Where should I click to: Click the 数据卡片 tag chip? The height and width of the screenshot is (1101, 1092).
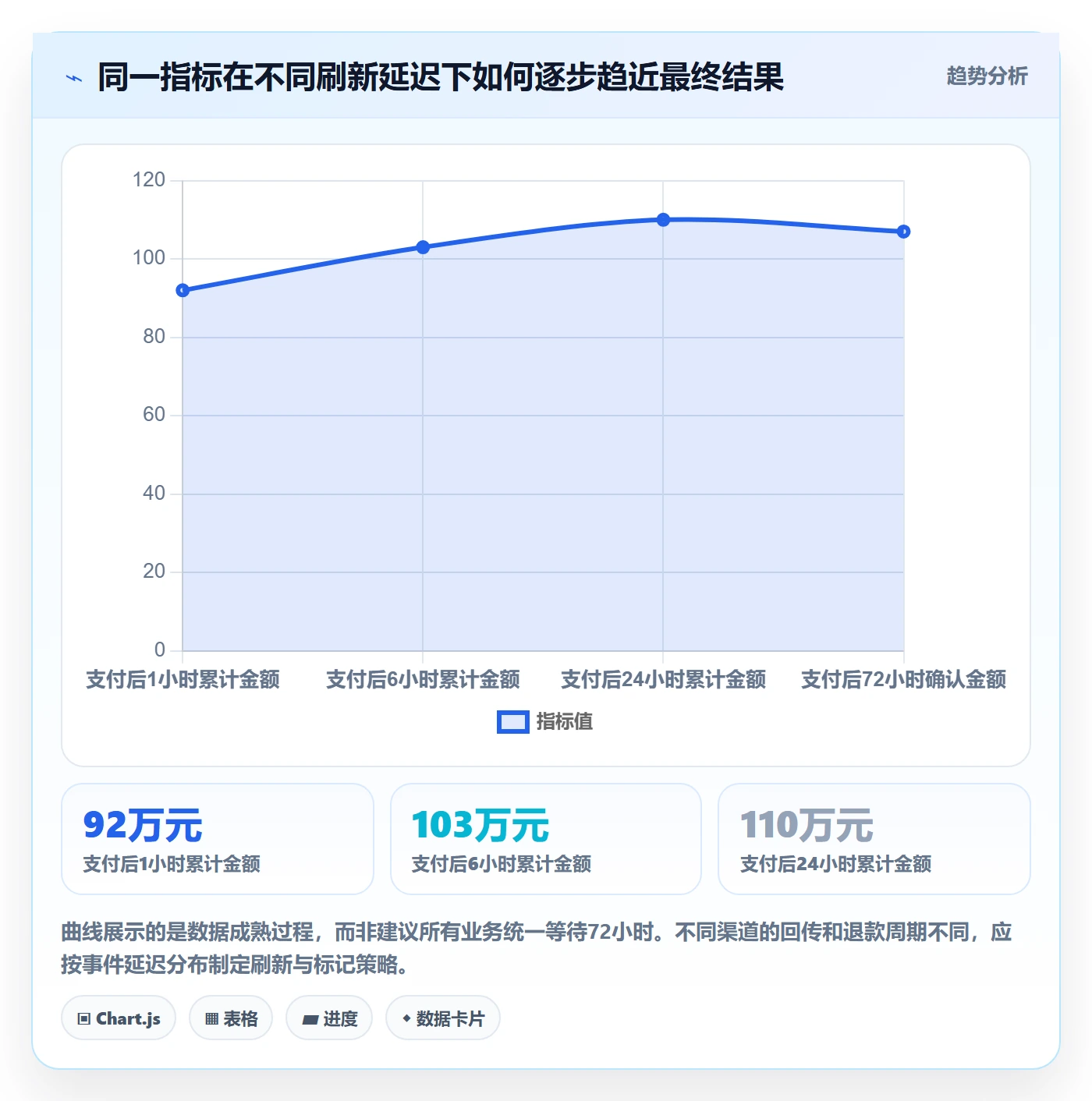[443, 1018]
